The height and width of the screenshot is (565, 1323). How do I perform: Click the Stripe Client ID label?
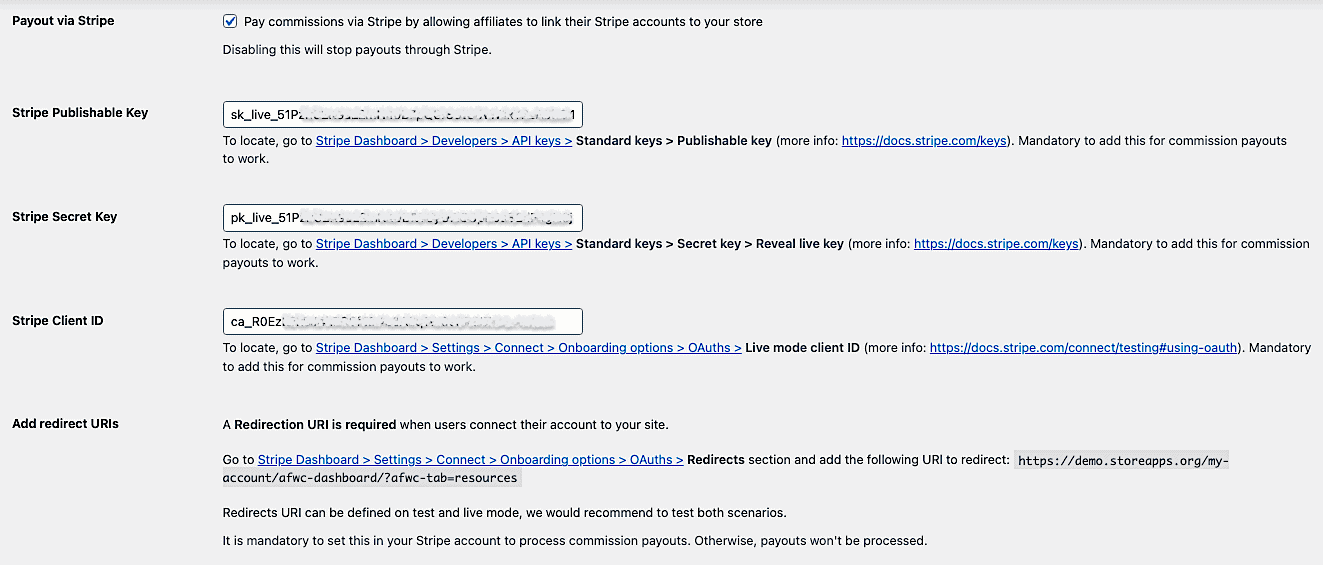[x=58, y=321]
